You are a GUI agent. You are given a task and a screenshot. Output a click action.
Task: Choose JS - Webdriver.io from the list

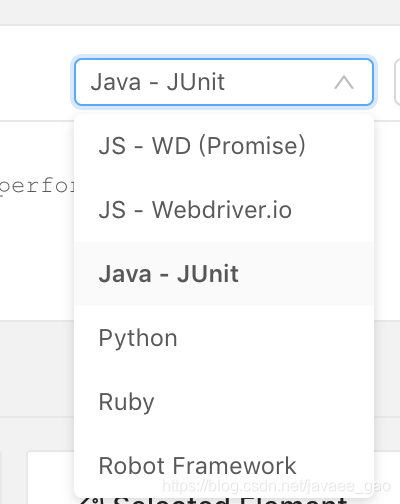(224, 210)
